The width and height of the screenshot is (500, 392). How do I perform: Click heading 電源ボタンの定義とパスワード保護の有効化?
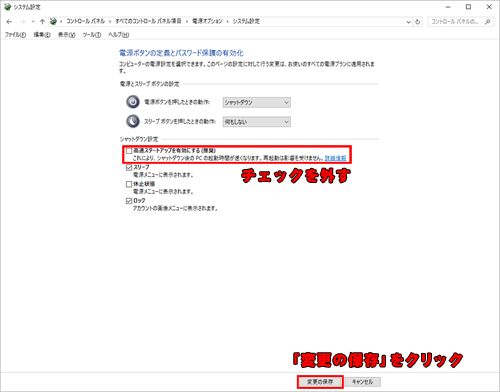tap(181, 53)
